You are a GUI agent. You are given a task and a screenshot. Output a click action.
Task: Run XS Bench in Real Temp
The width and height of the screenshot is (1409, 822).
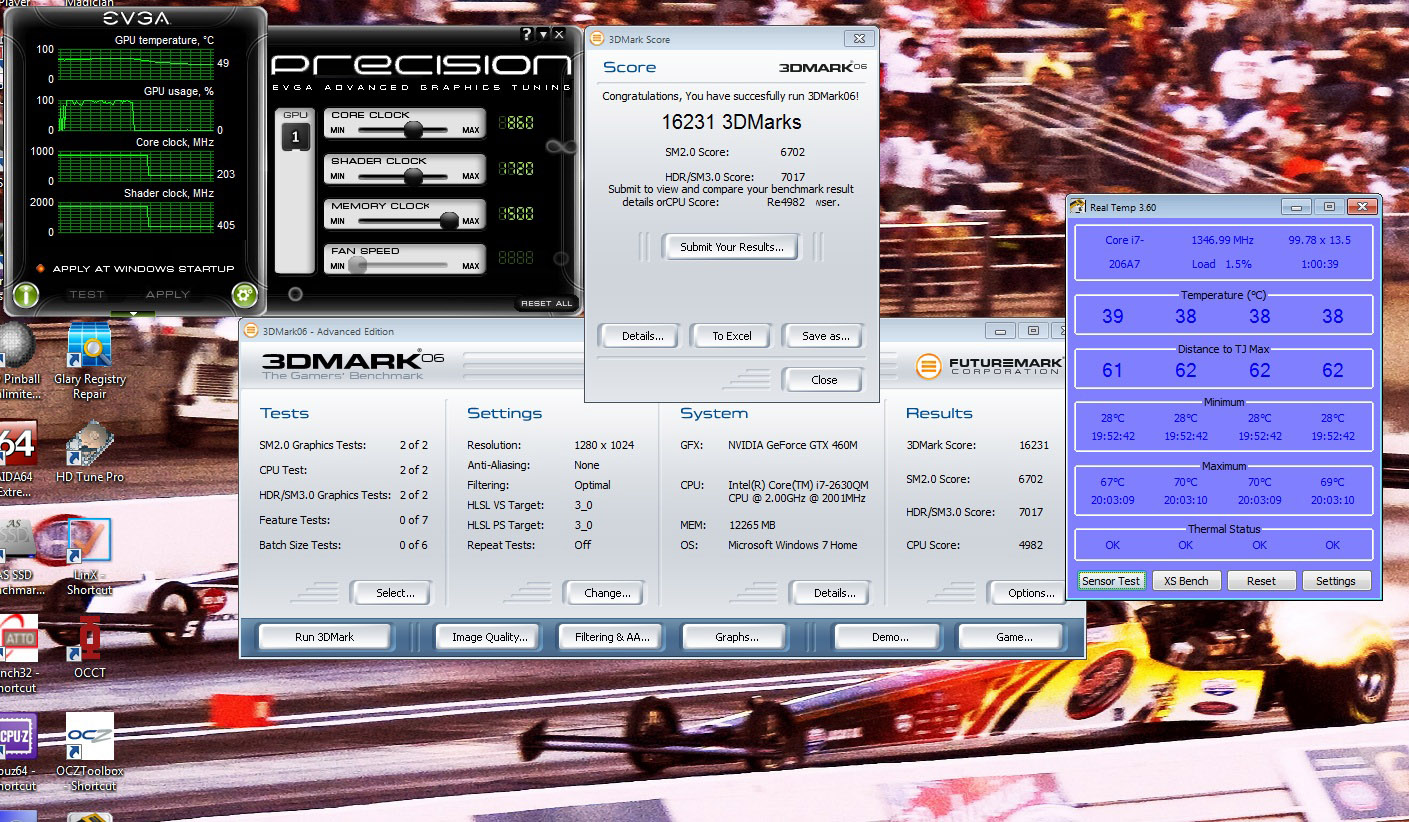coord(1186,581)
